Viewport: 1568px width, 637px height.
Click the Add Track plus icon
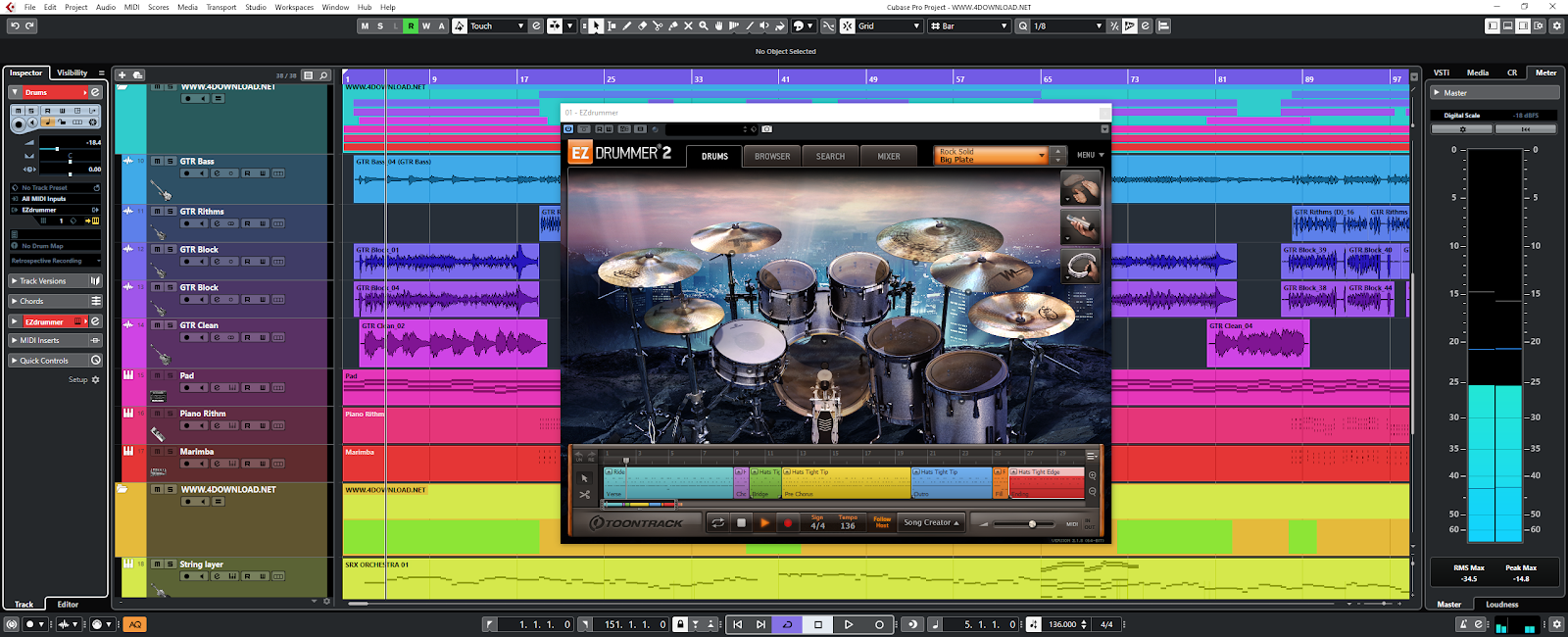pyautogui.click(x=122, y=74)
